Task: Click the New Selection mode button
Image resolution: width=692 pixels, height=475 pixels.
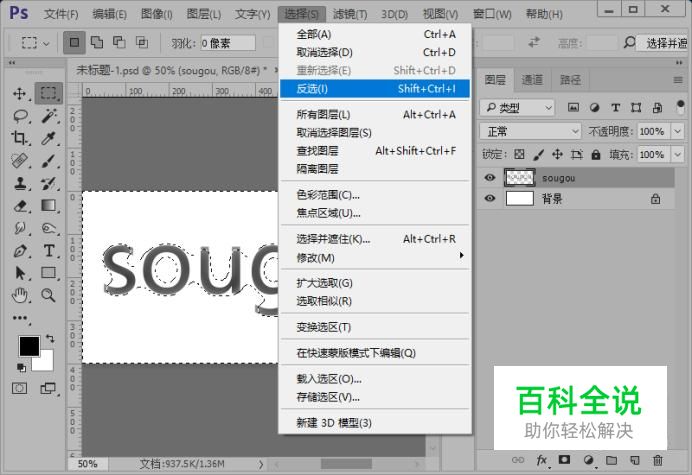Action: pos(74,42)
